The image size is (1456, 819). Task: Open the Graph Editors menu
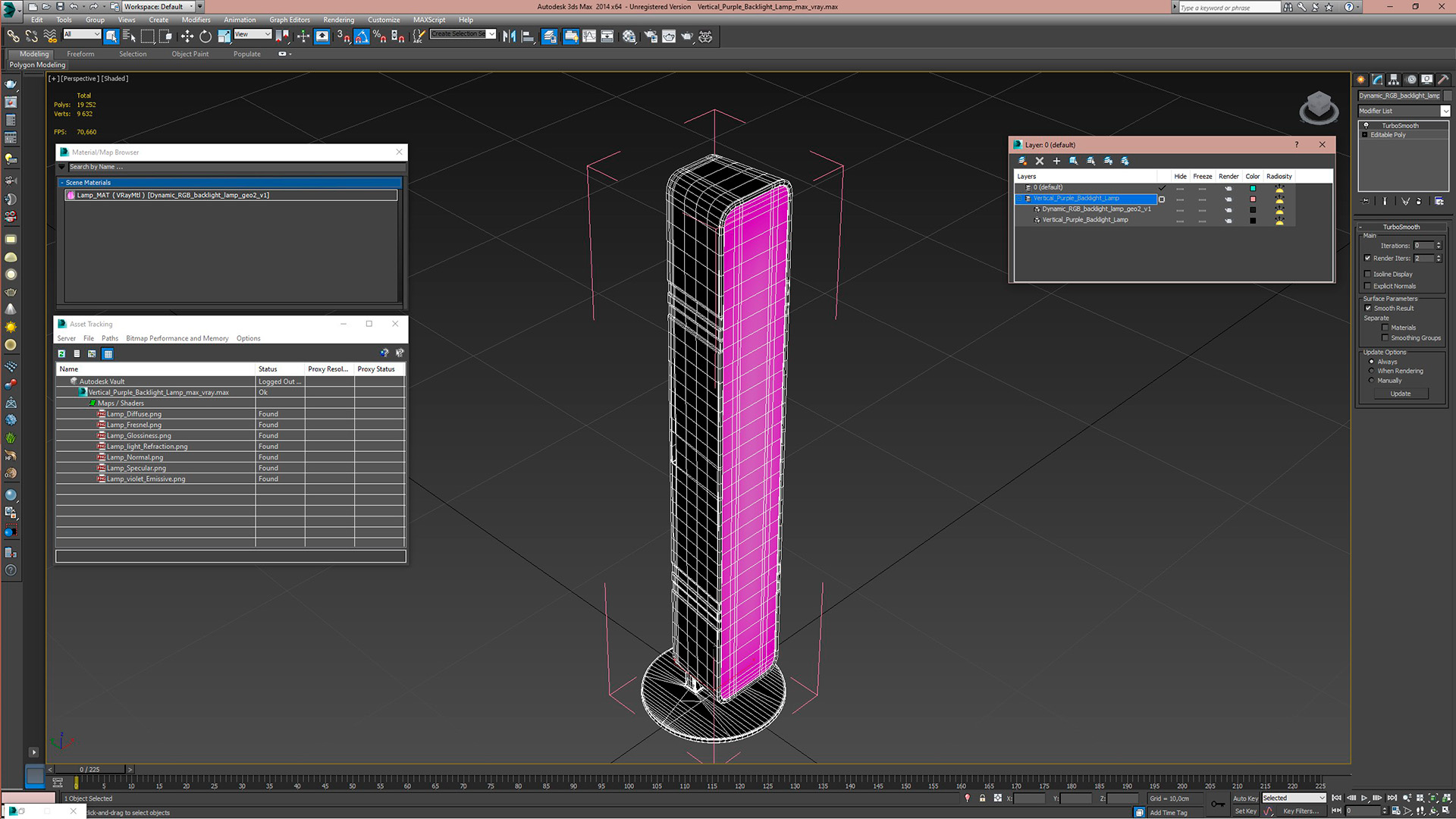[x=289, y=20]
